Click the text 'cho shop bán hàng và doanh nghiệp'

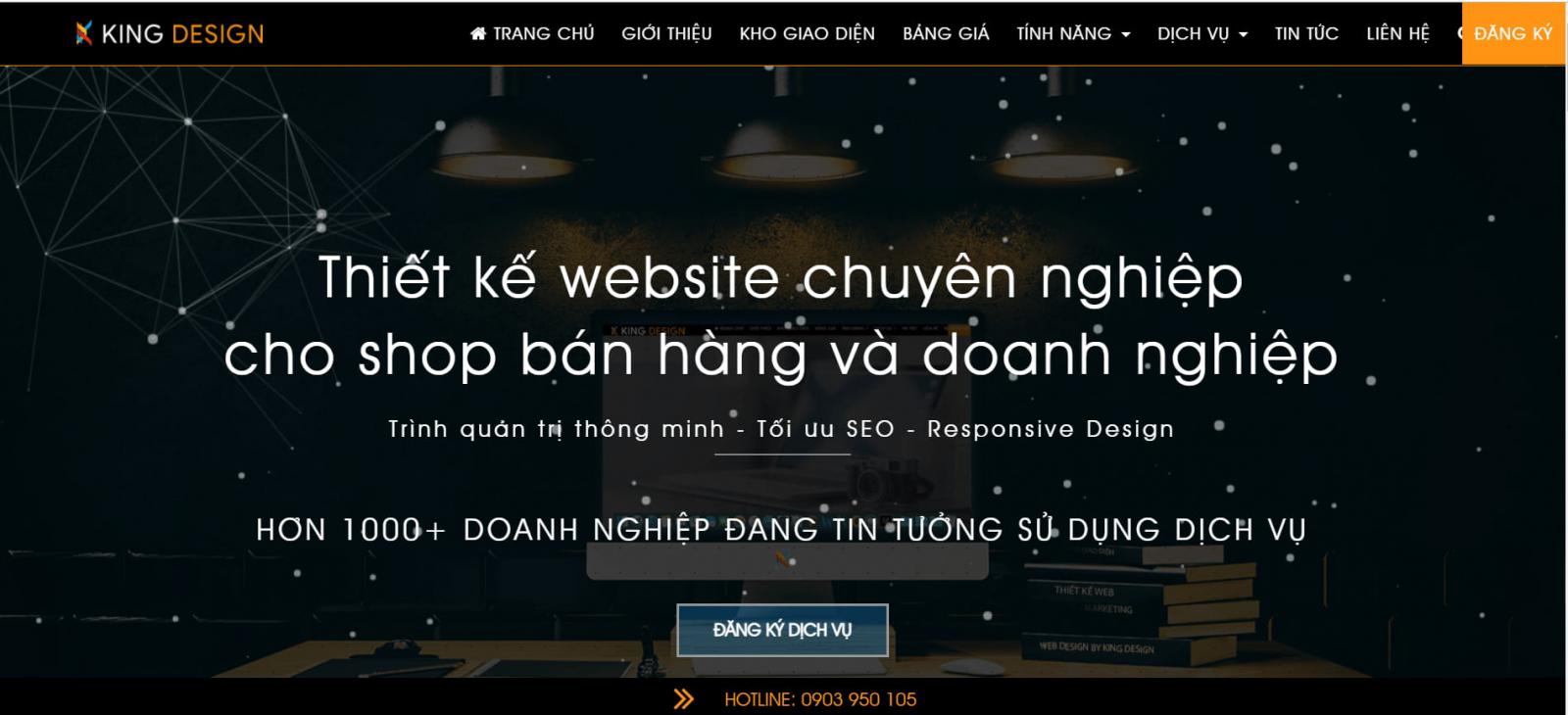click(x=781, y=355)
